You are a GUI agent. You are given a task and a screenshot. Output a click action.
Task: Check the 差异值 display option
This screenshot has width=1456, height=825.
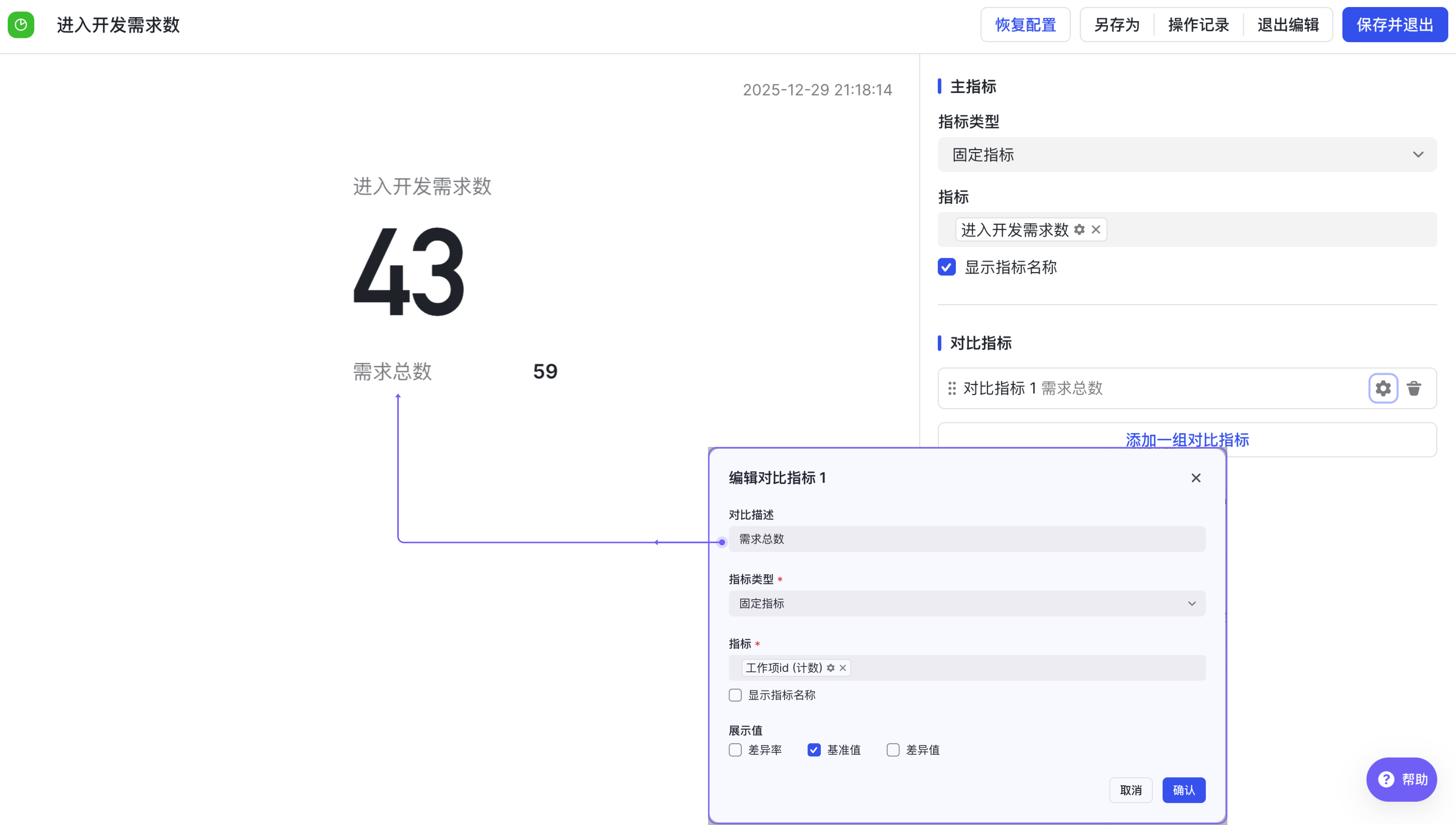pos(893,750)
